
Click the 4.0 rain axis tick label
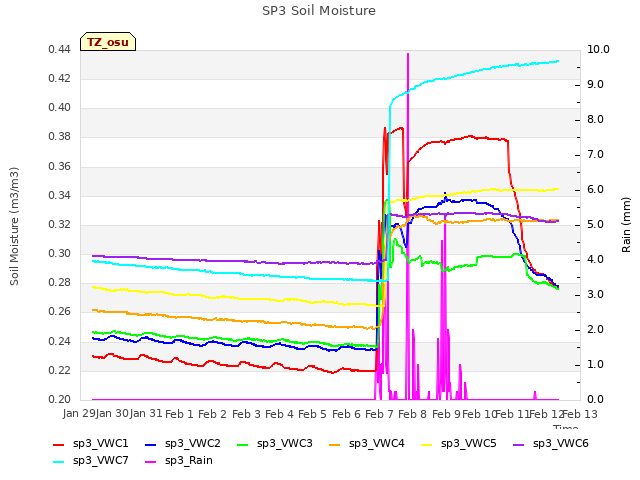(x=596, y=260)
